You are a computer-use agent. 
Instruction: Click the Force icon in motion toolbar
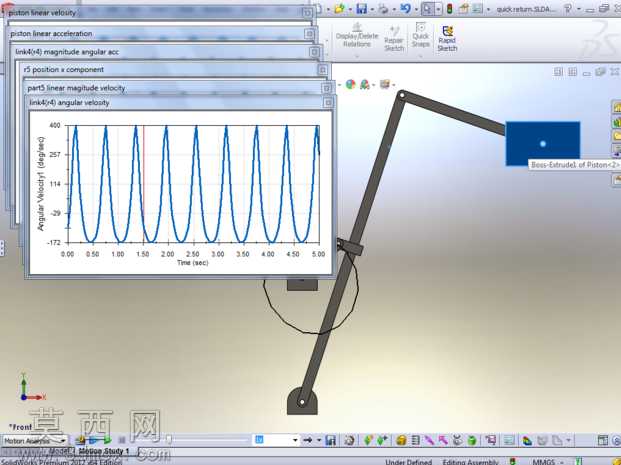pyautogui.click(x=443, y=440)
